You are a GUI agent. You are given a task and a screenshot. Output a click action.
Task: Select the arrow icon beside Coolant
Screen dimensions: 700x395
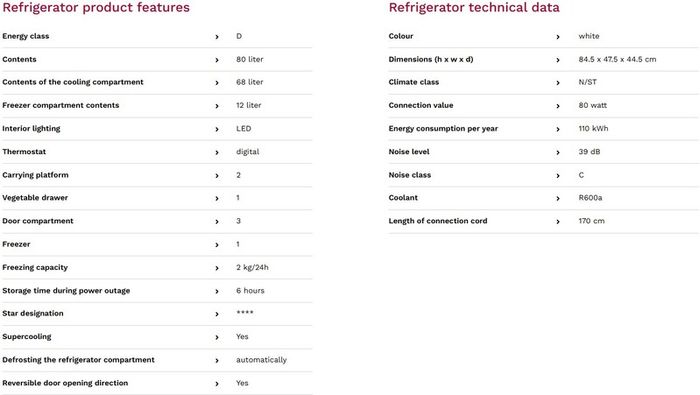(558, 198)
